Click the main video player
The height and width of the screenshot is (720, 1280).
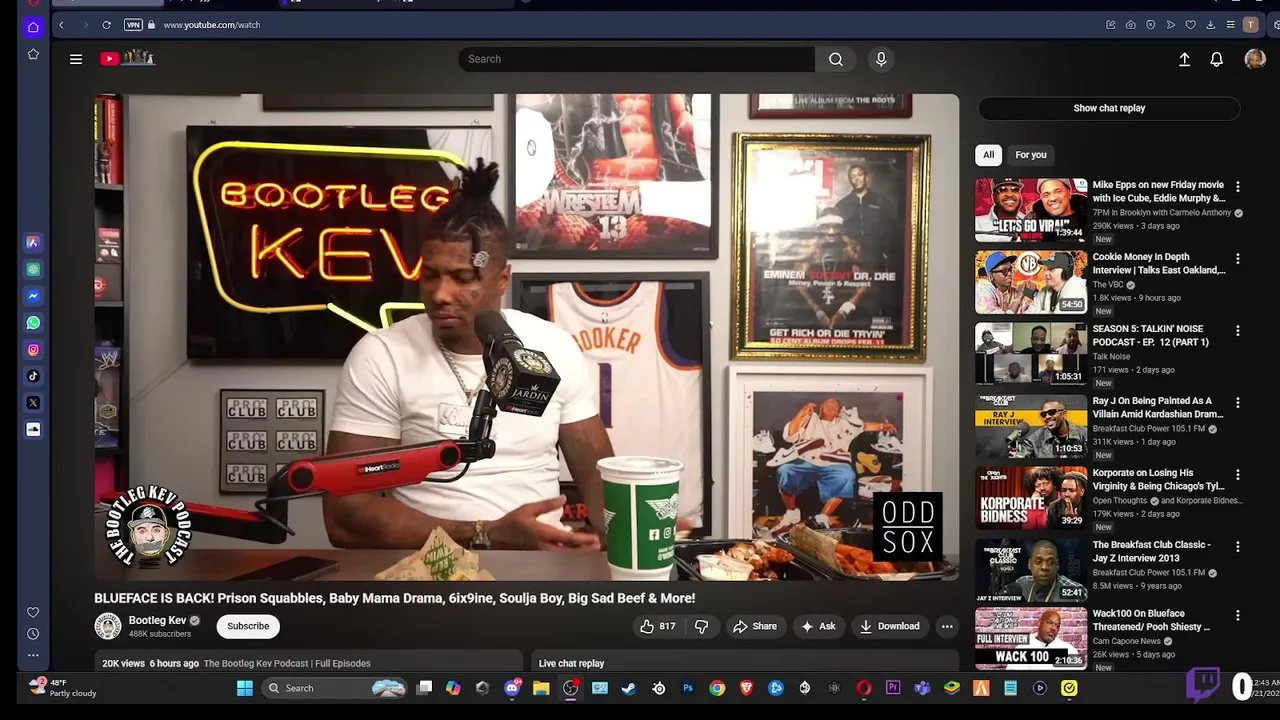pos(527,337)
